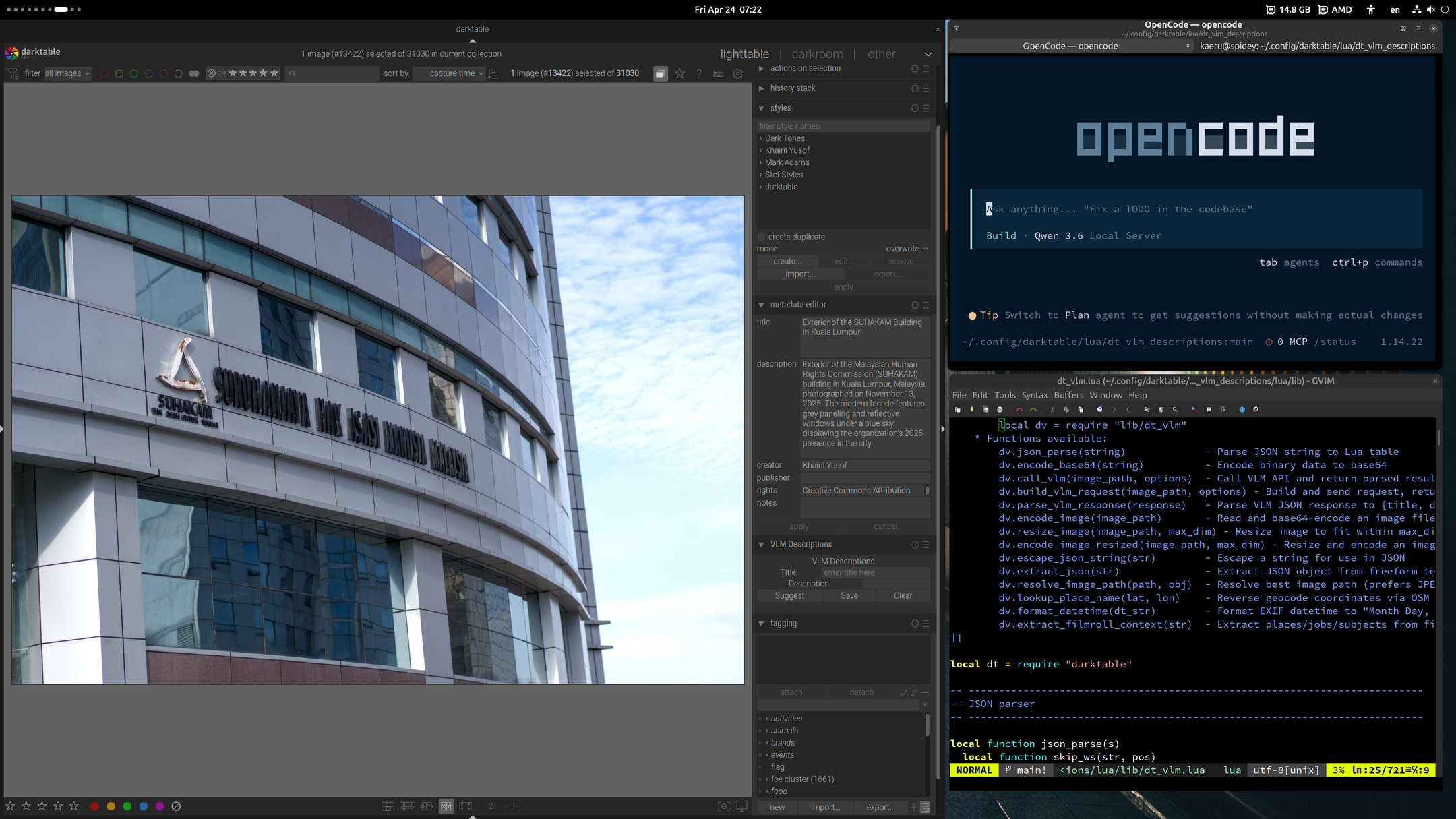The image size is (1456, 819).
Task: Toggle the attach checkmark in tagging panel
Action: pyautogui.click(x=903, y=692)
